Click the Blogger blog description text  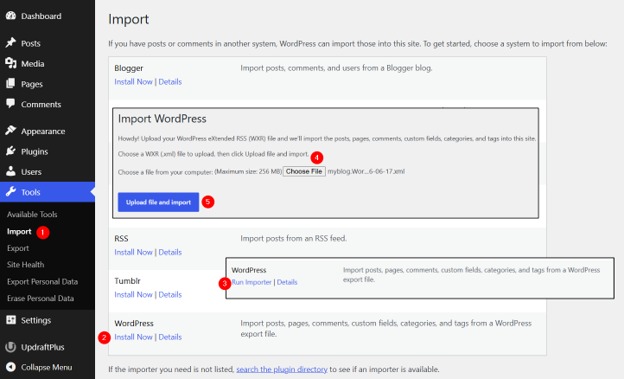tap(336, 68)
